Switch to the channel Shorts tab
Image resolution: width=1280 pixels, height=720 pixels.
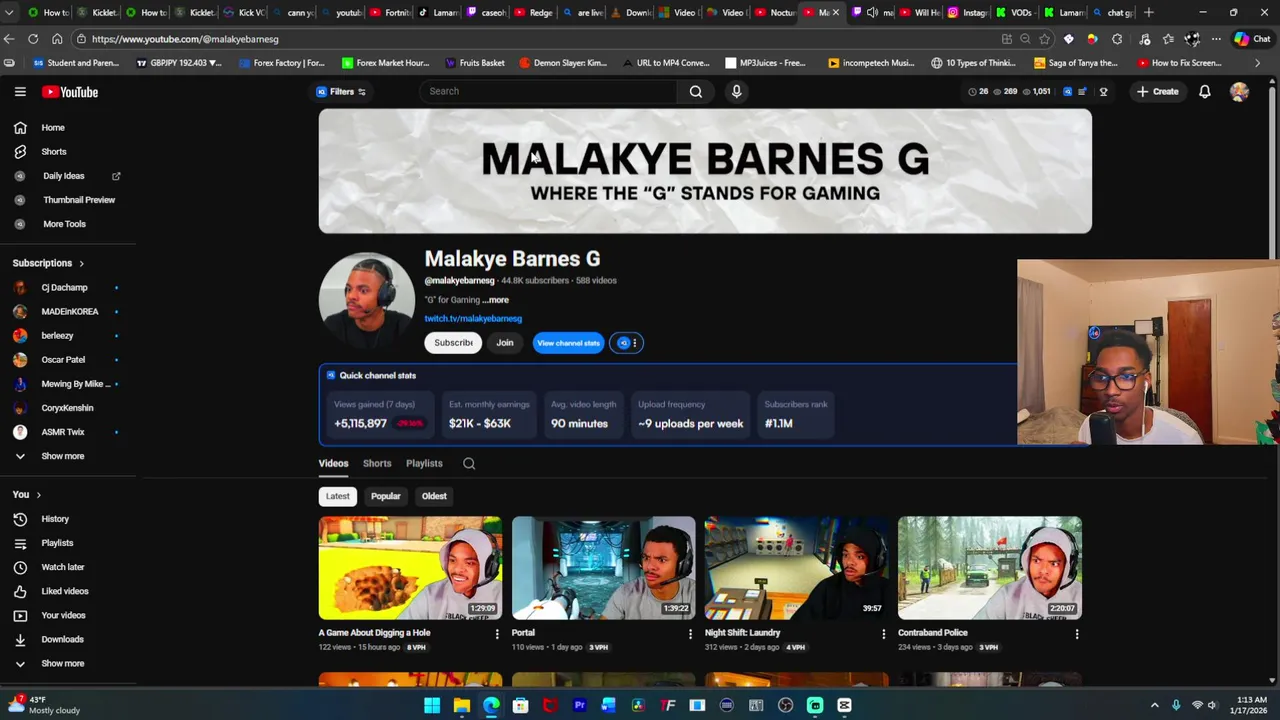tap(377, 463)
